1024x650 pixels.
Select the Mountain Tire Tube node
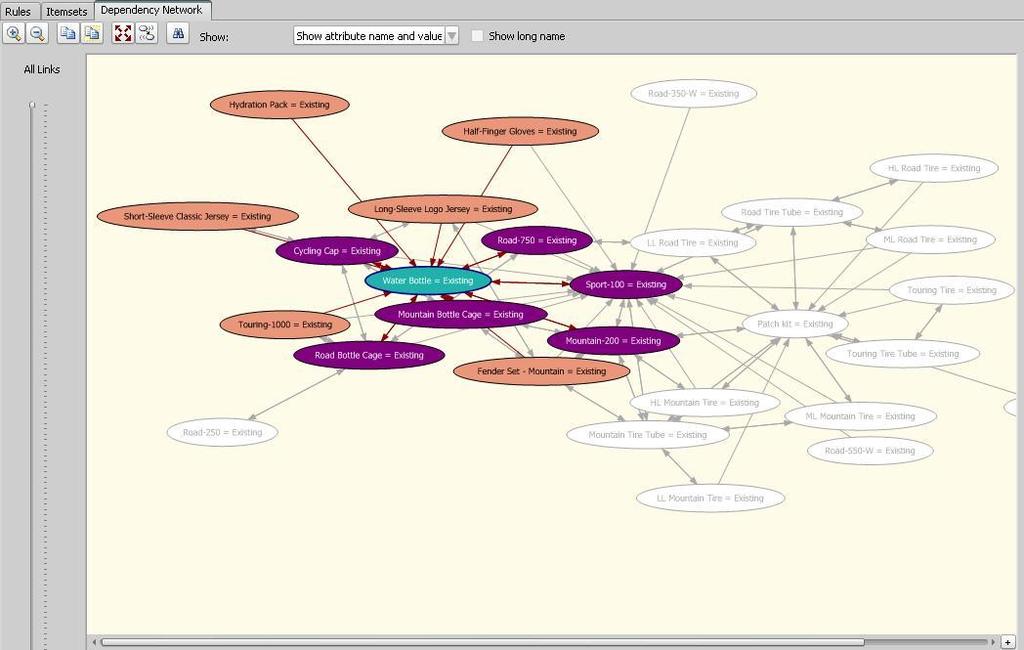tap(648, 434)
